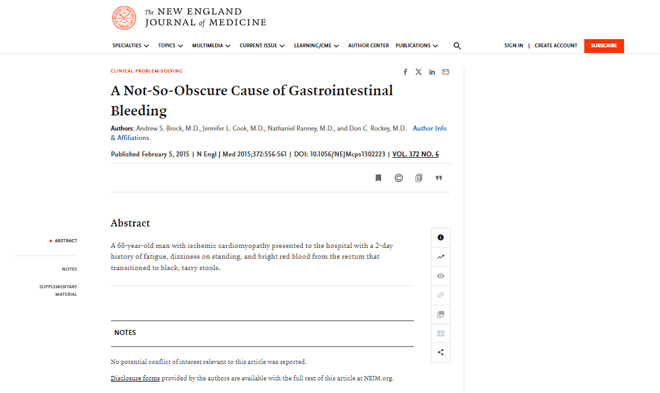Jump to Notes section in sidebar

click(69, 269)
